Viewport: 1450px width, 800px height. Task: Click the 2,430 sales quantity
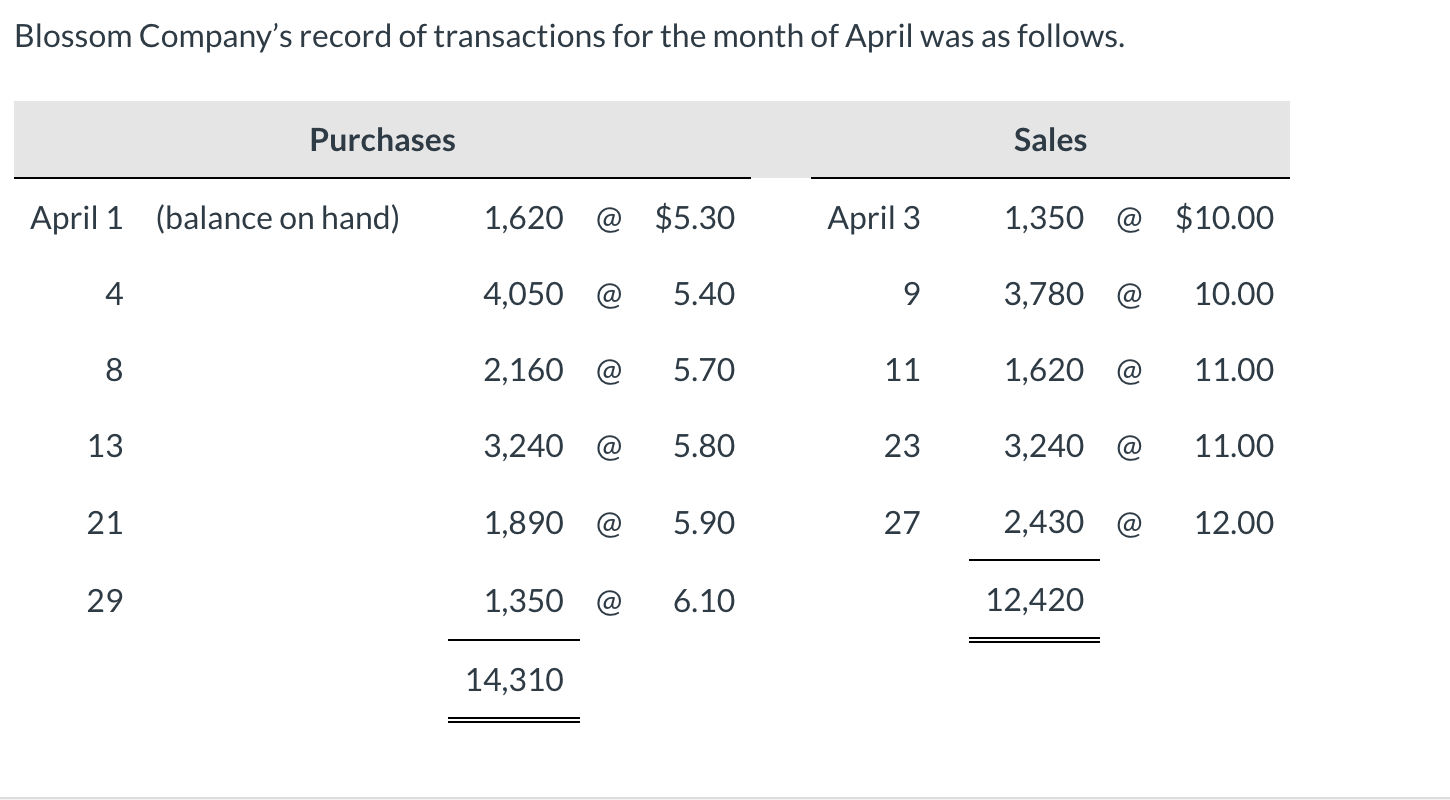1043,522
